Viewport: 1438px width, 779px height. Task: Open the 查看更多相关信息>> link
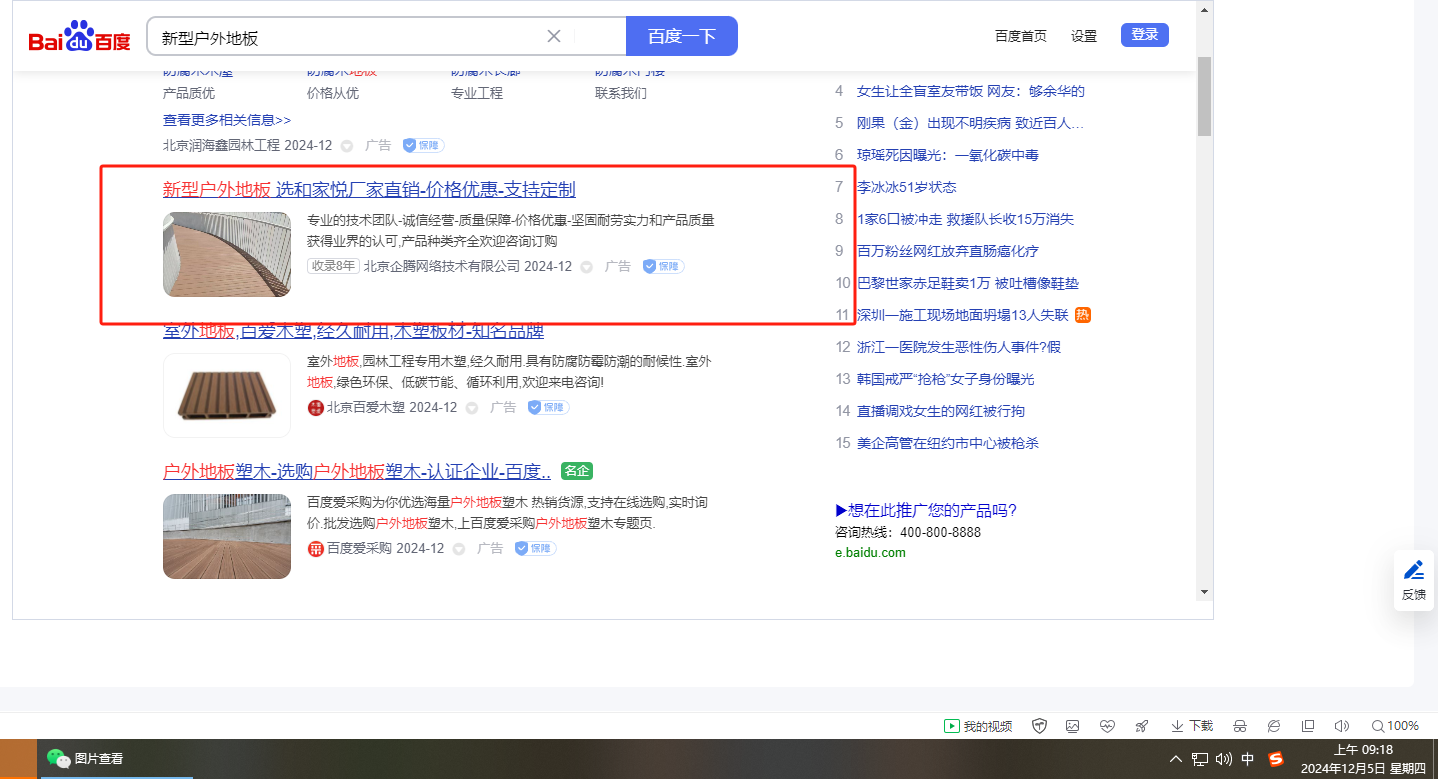227,120
